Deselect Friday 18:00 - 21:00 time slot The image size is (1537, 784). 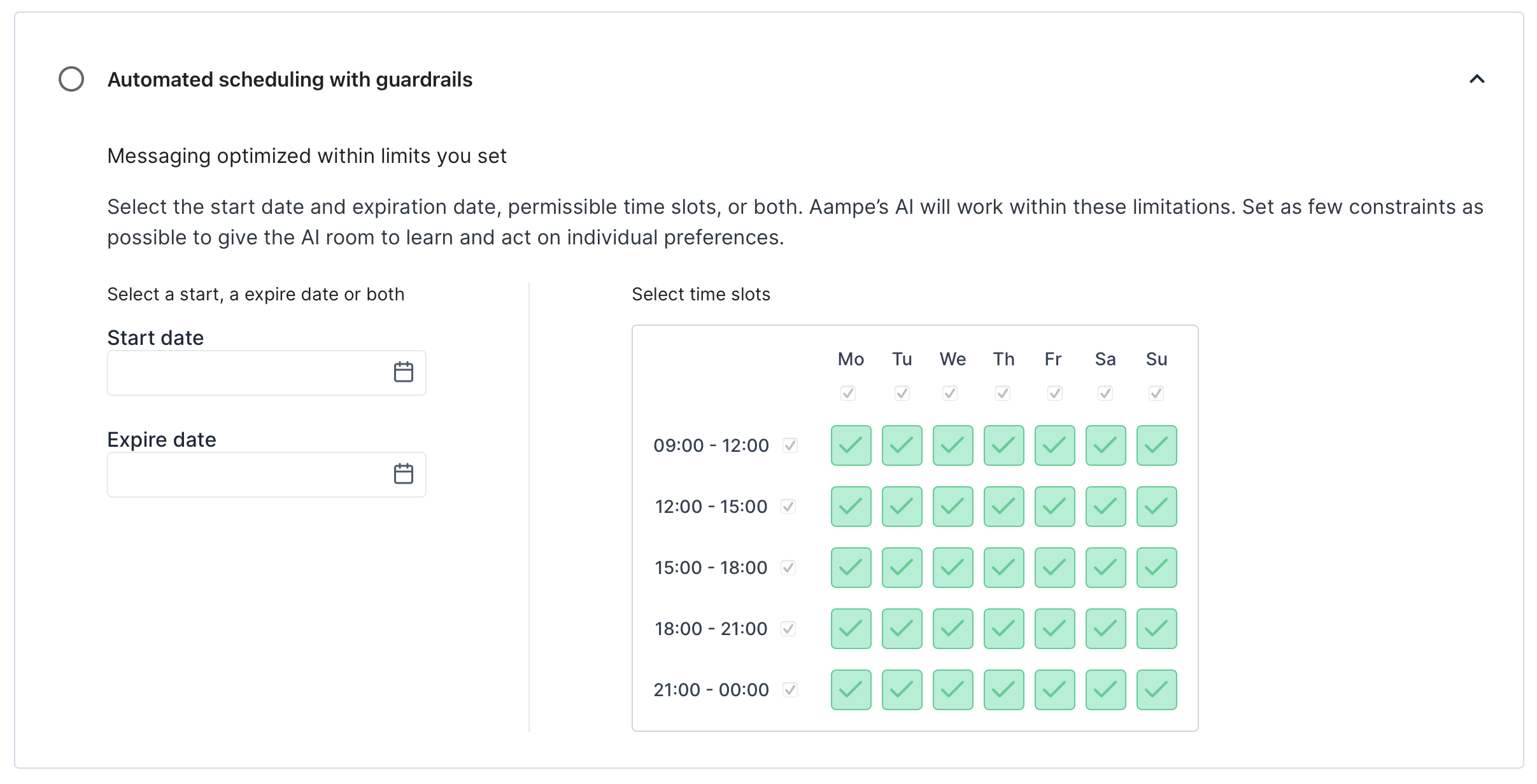click(1055, 629)
